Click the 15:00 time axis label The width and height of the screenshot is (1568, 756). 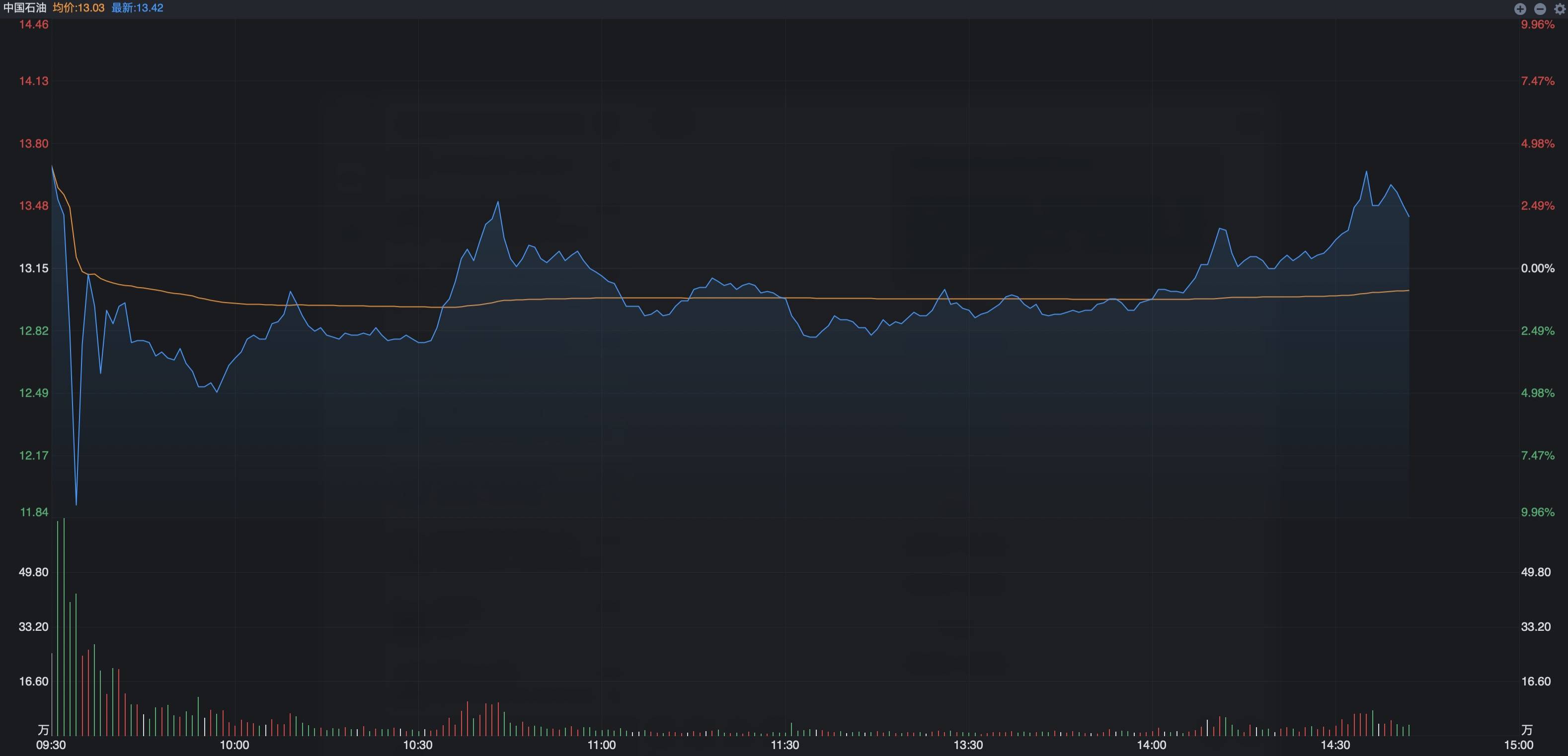1519,745
